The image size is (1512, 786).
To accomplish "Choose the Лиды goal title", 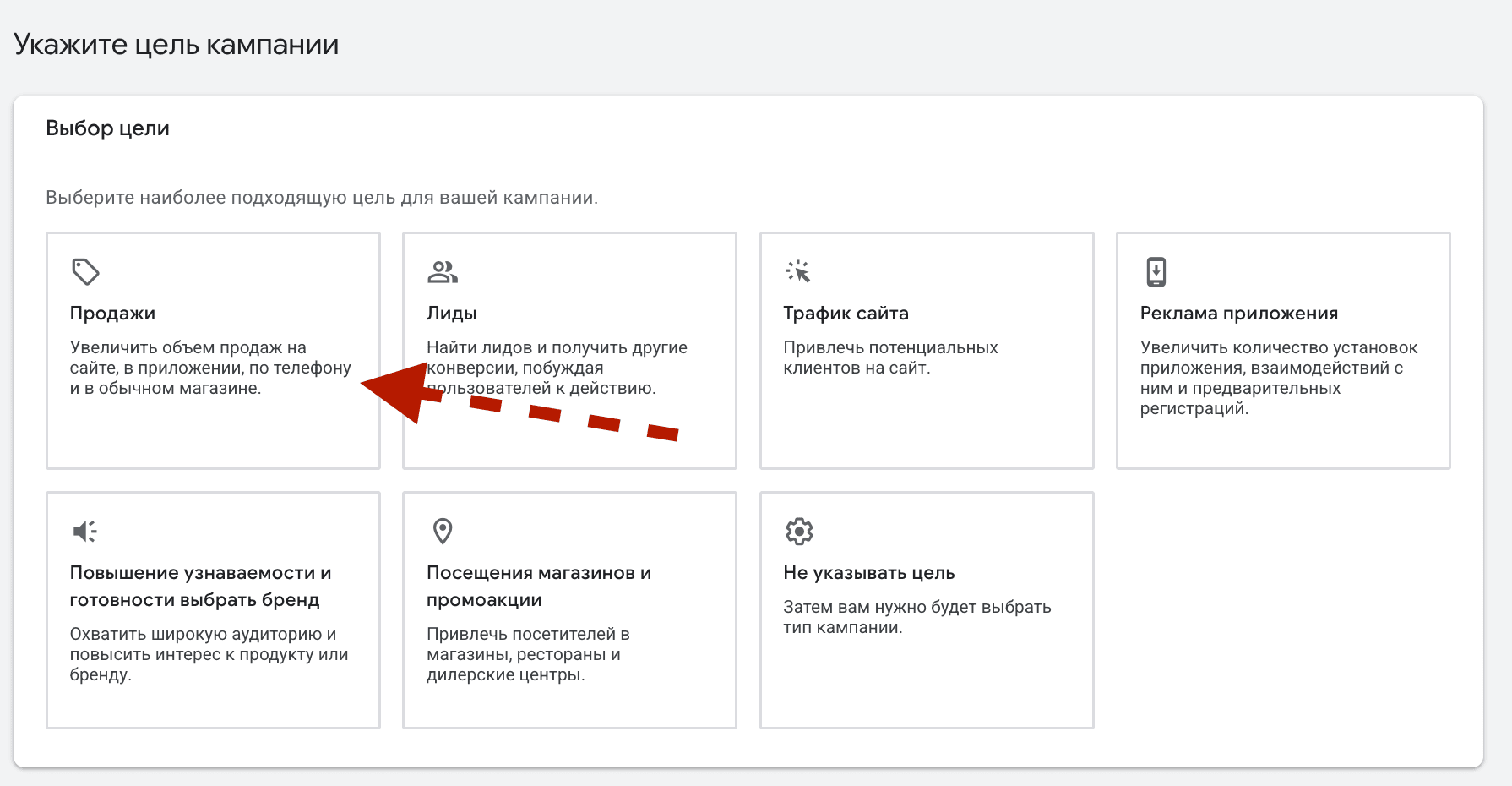I will (452, 314).
